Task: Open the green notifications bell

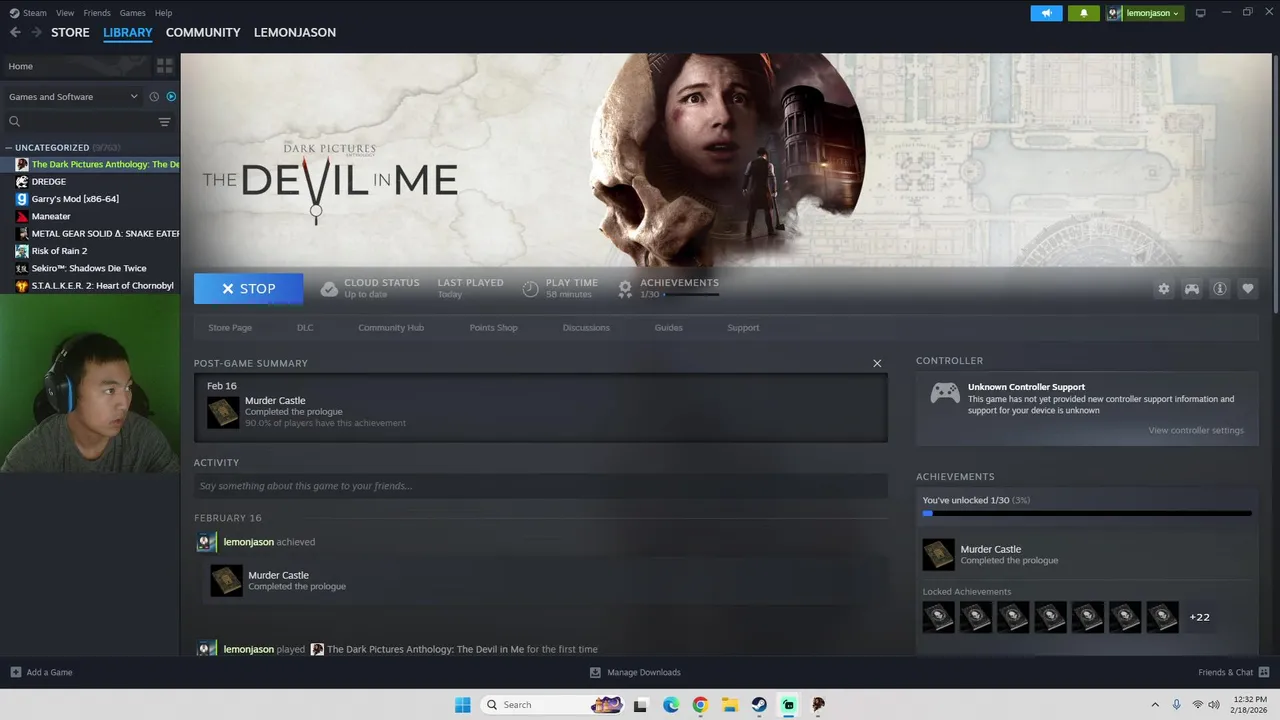Action: [x=1084, y=13]
